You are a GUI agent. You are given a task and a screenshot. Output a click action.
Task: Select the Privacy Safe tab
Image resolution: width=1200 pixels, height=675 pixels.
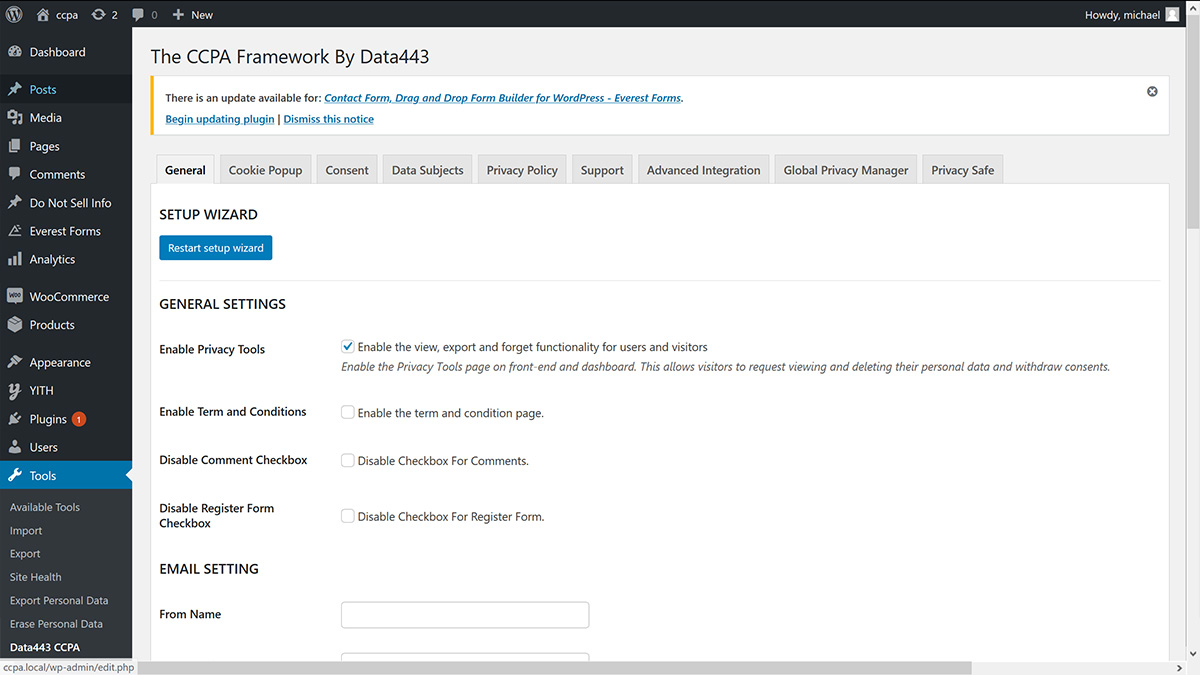pyautogui.click(x=962, y=170)
